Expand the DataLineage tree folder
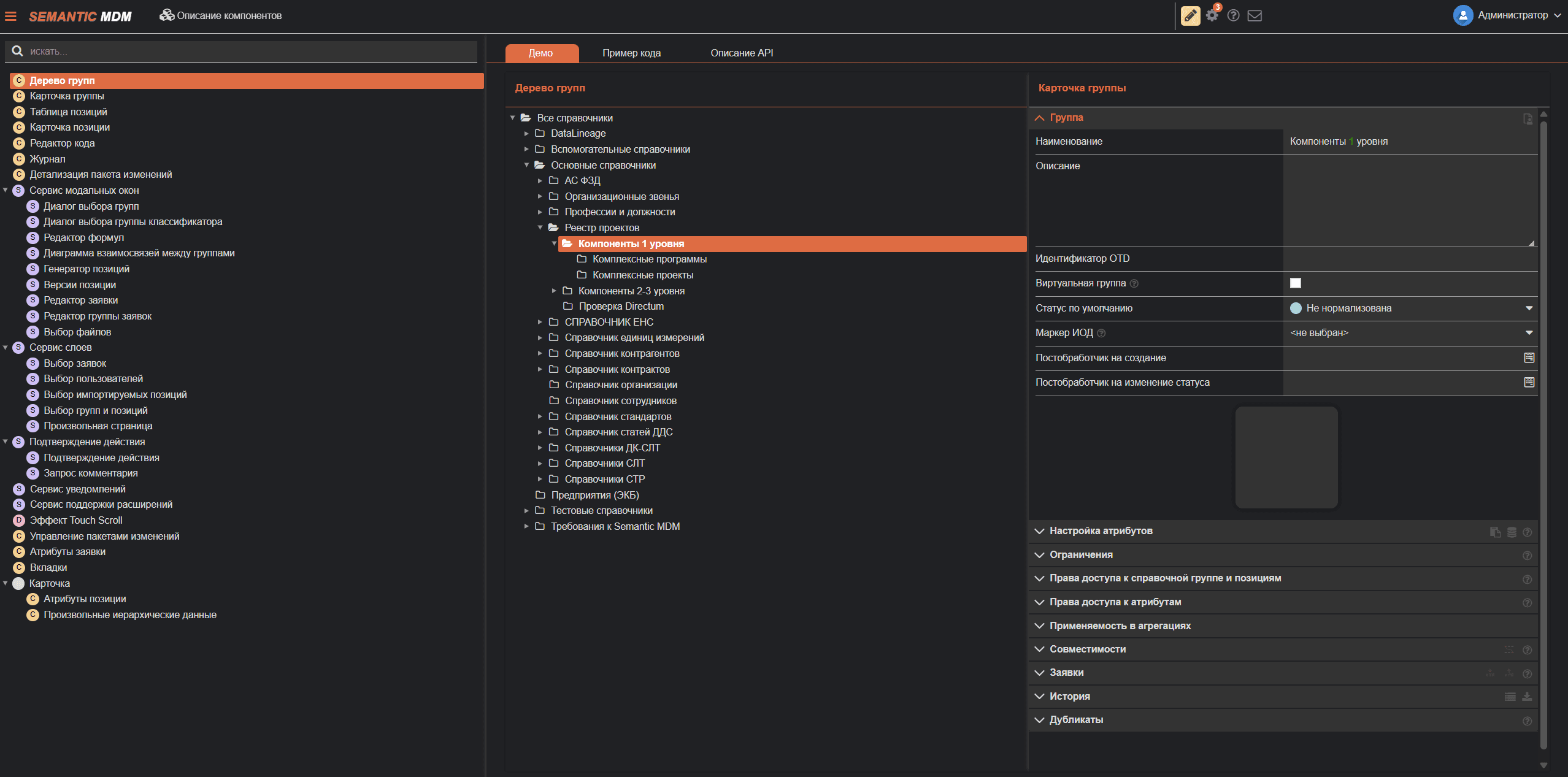Viewport: 1568px width, 777px height. (526, 133)
